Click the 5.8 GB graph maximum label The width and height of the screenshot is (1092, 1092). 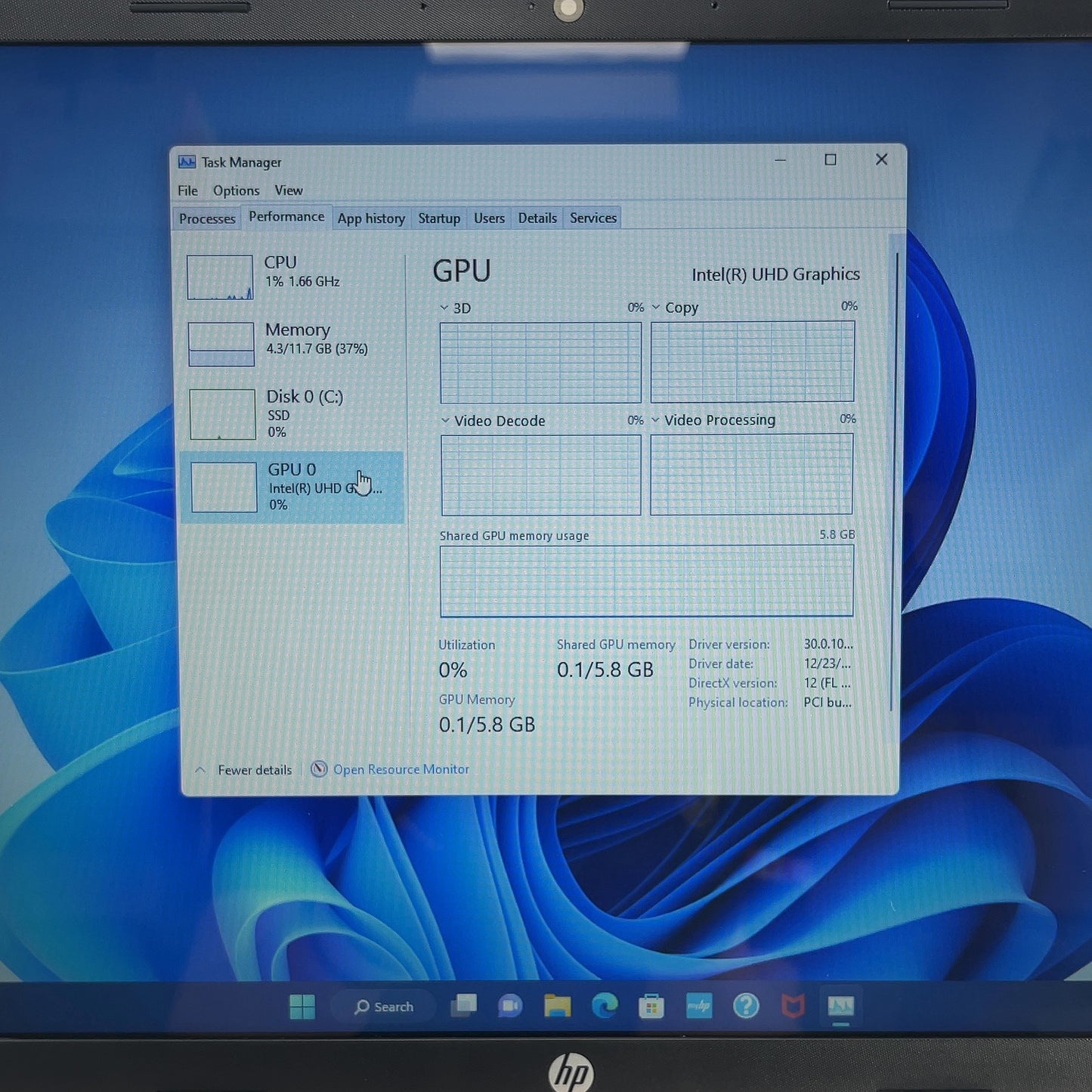837,534
